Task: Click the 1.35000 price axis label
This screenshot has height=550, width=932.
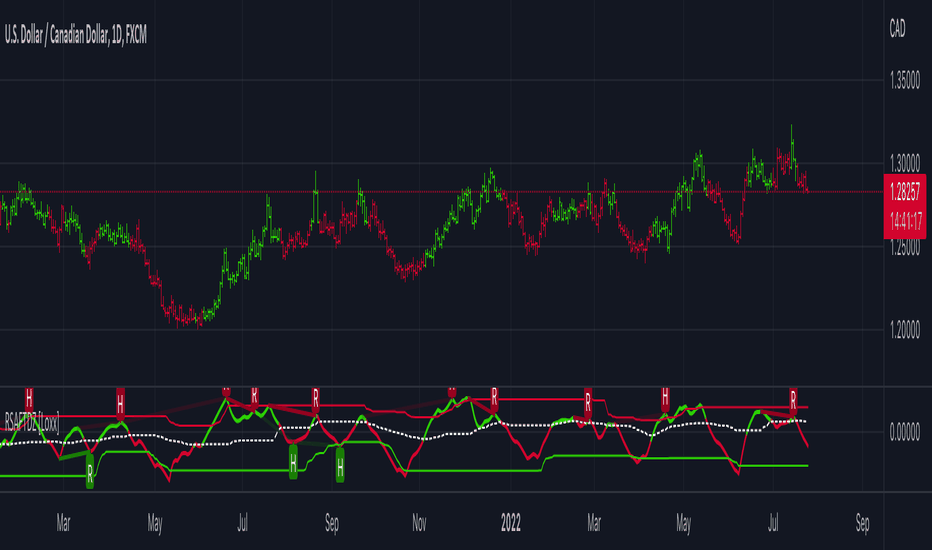Action: [905, 80]
